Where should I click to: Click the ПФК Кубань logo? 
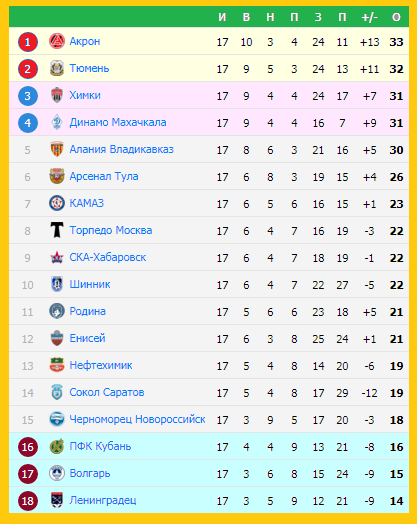(57, 446)
